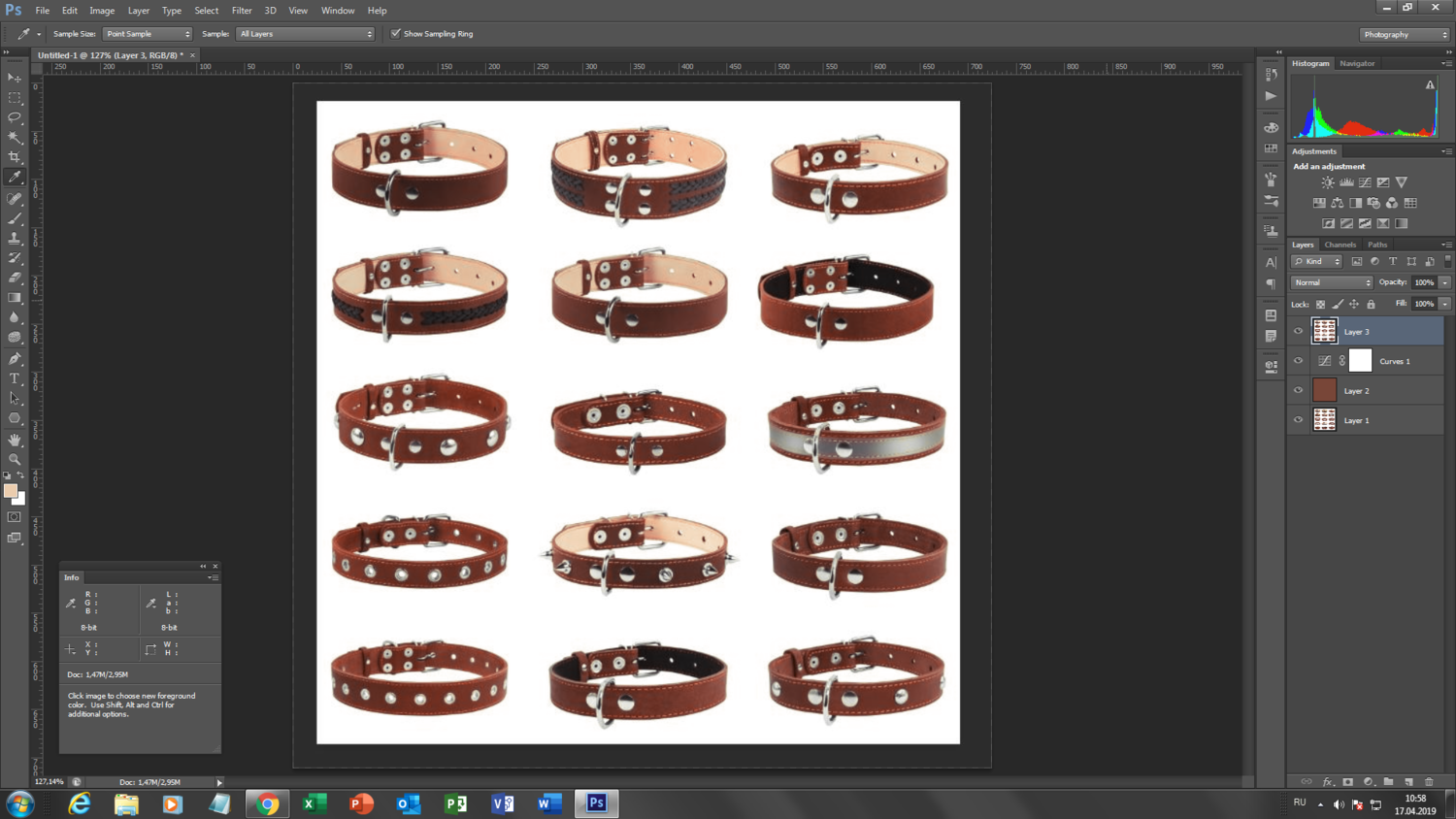Select the Magic Wand tool
This screenshot has width=1456, height=819.
click(x=15, y=137)
